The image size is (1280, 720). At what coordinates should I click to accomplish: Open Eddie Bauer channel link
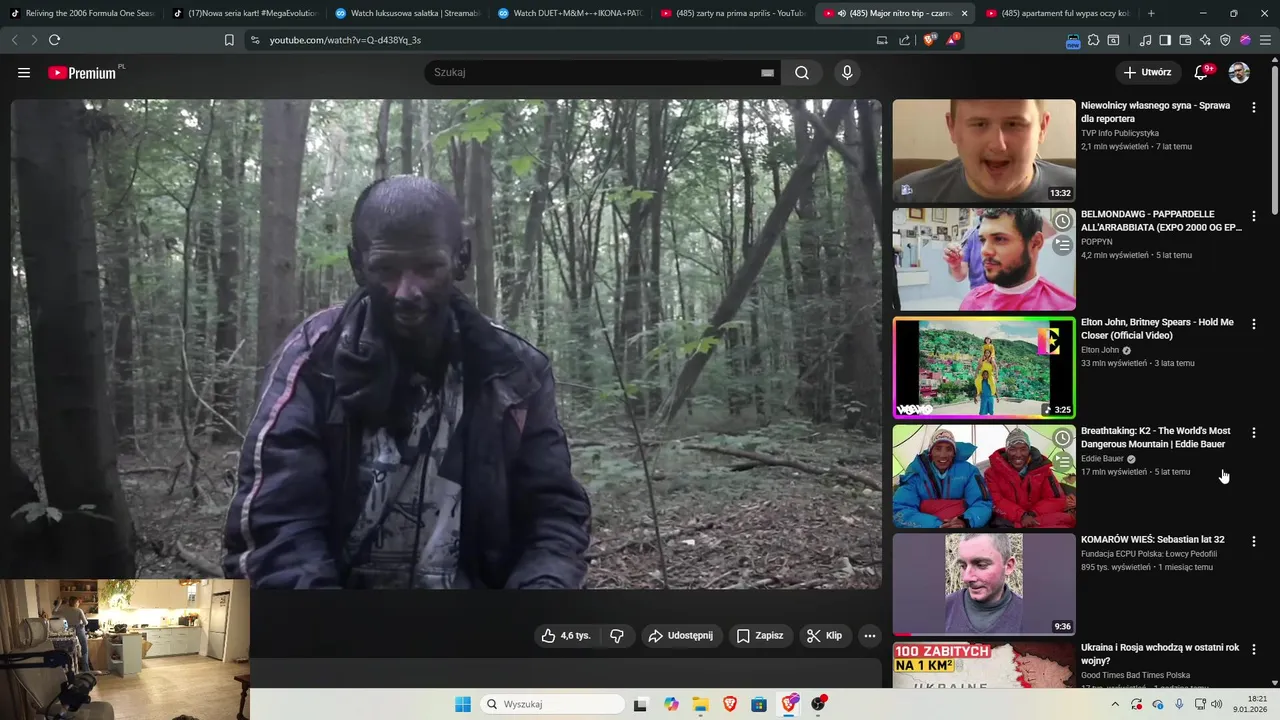pos(1102,459)
